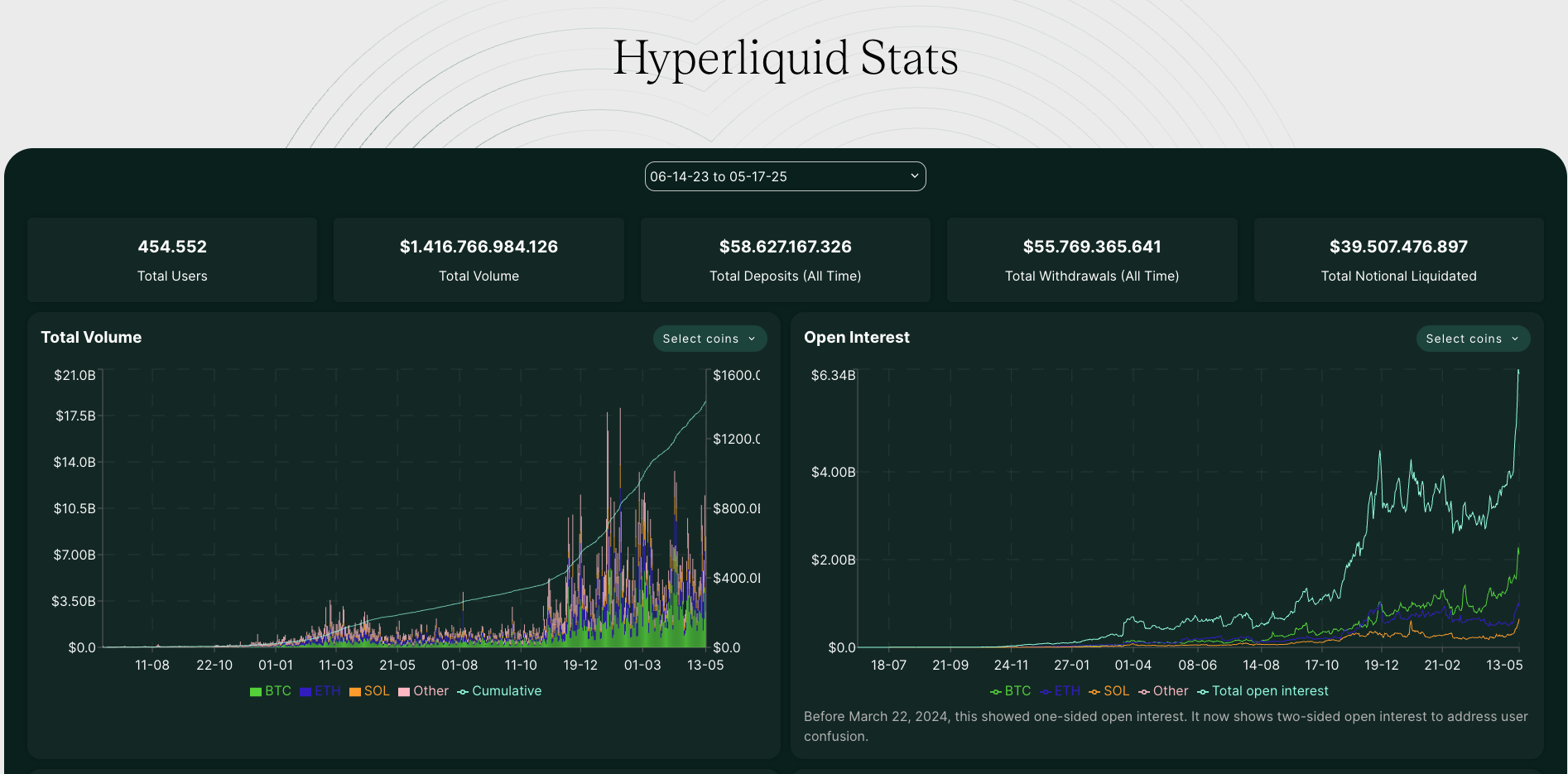This screenshot has width=1568, height=774.
Task: Click the $17.5B y-axis label
Action: (75, 416)
